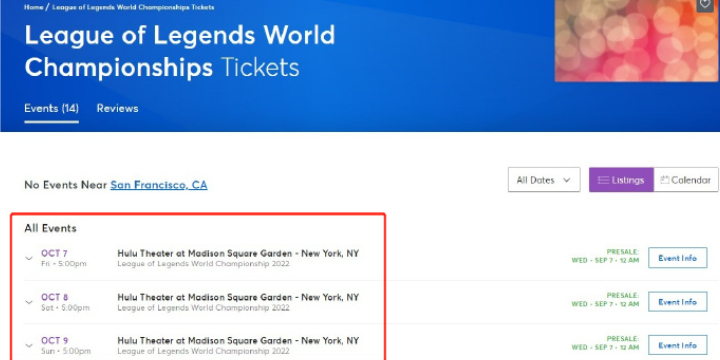The image size is (720, 360).
Task: Change location via San Francisco, CA link
Action: pos(159,185)
